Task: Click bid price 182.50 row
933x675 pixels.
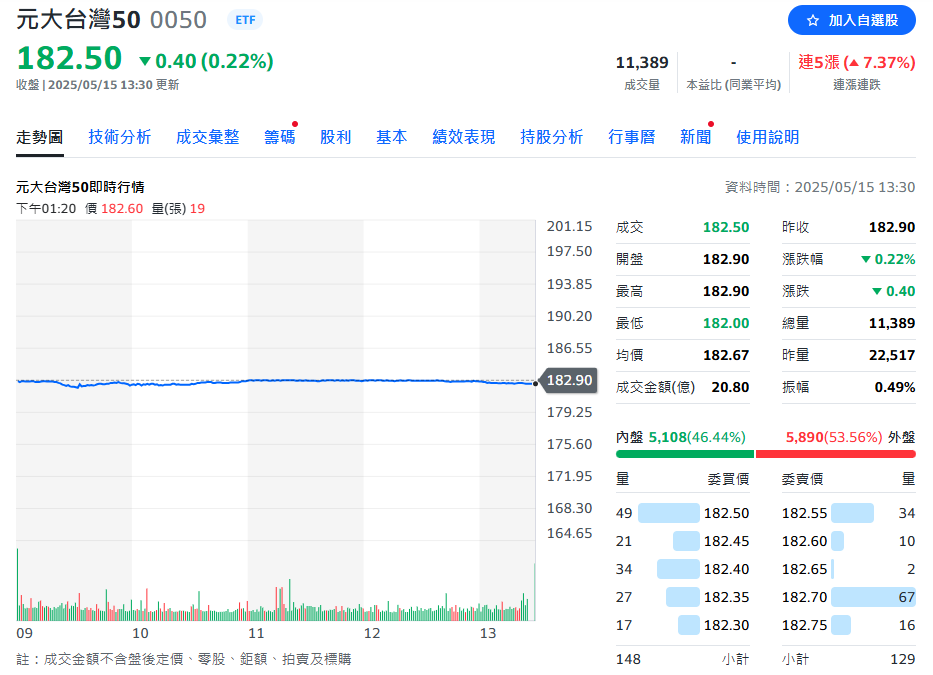Action: 682,513
